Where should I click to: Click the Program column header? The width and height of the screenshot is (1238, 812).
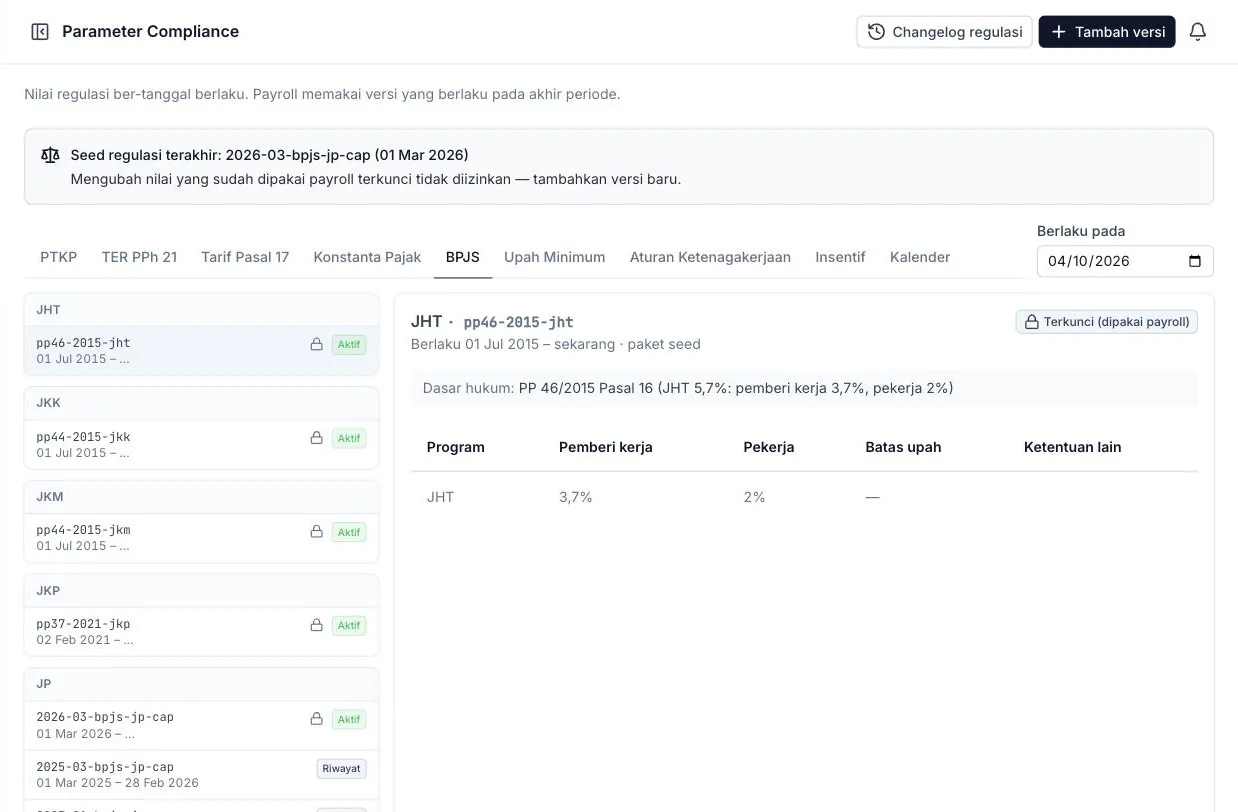coord(455,447)
